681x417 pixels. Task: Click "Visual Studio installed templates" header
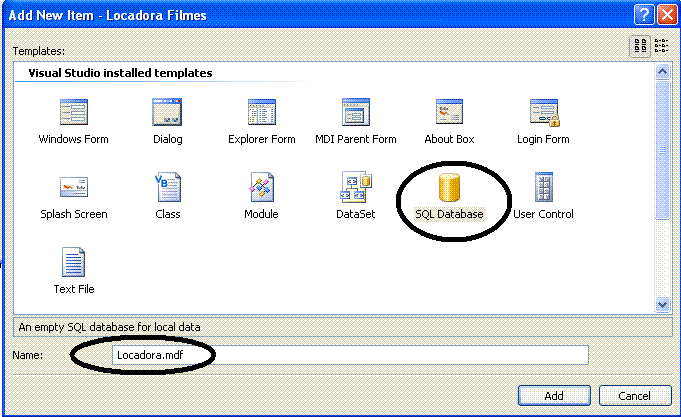coord(120,73)
